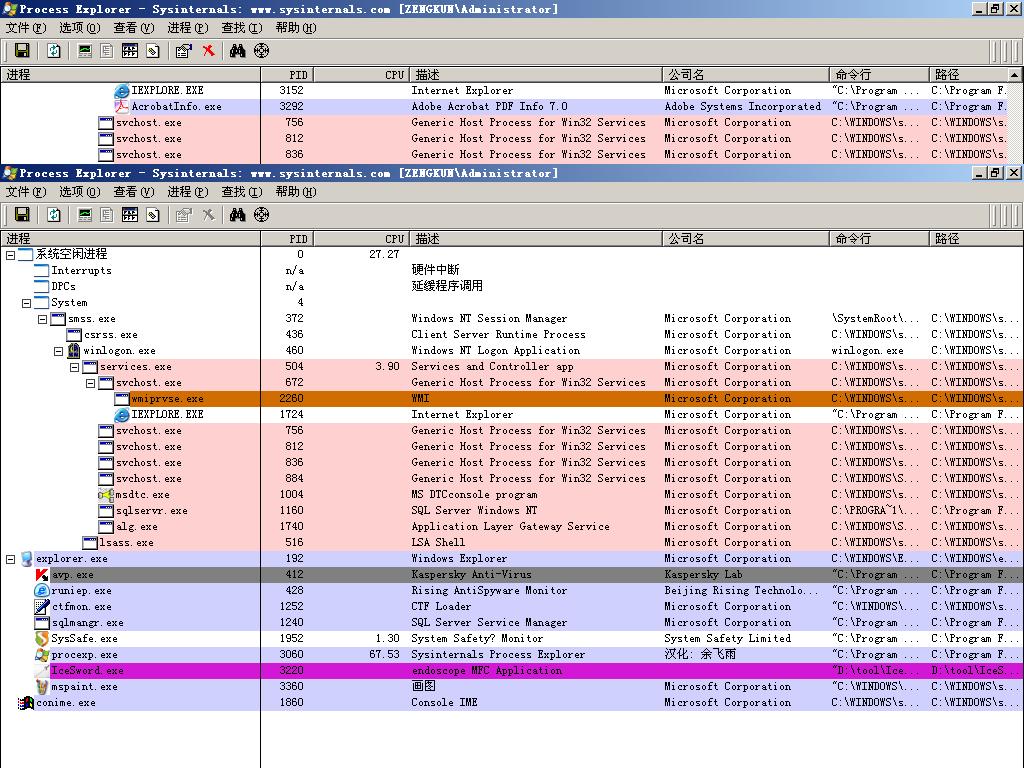Collapse the winlogon.exe branch
This screenshot has width=1024, height=768.
coord(58,351)
